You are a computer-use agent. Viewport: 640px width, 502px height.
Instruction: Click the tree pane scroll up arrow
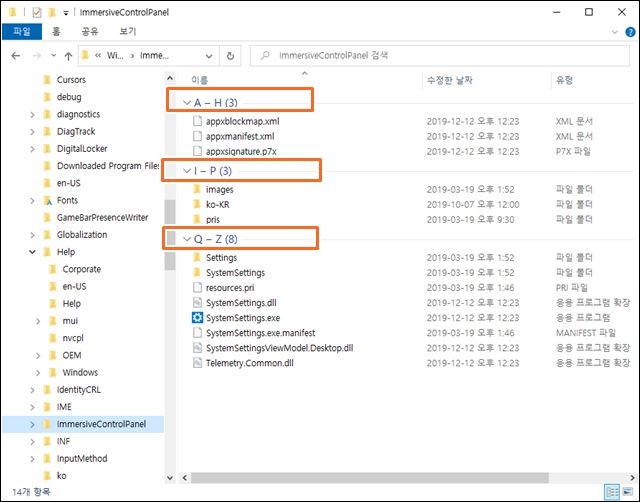point(170,78)
